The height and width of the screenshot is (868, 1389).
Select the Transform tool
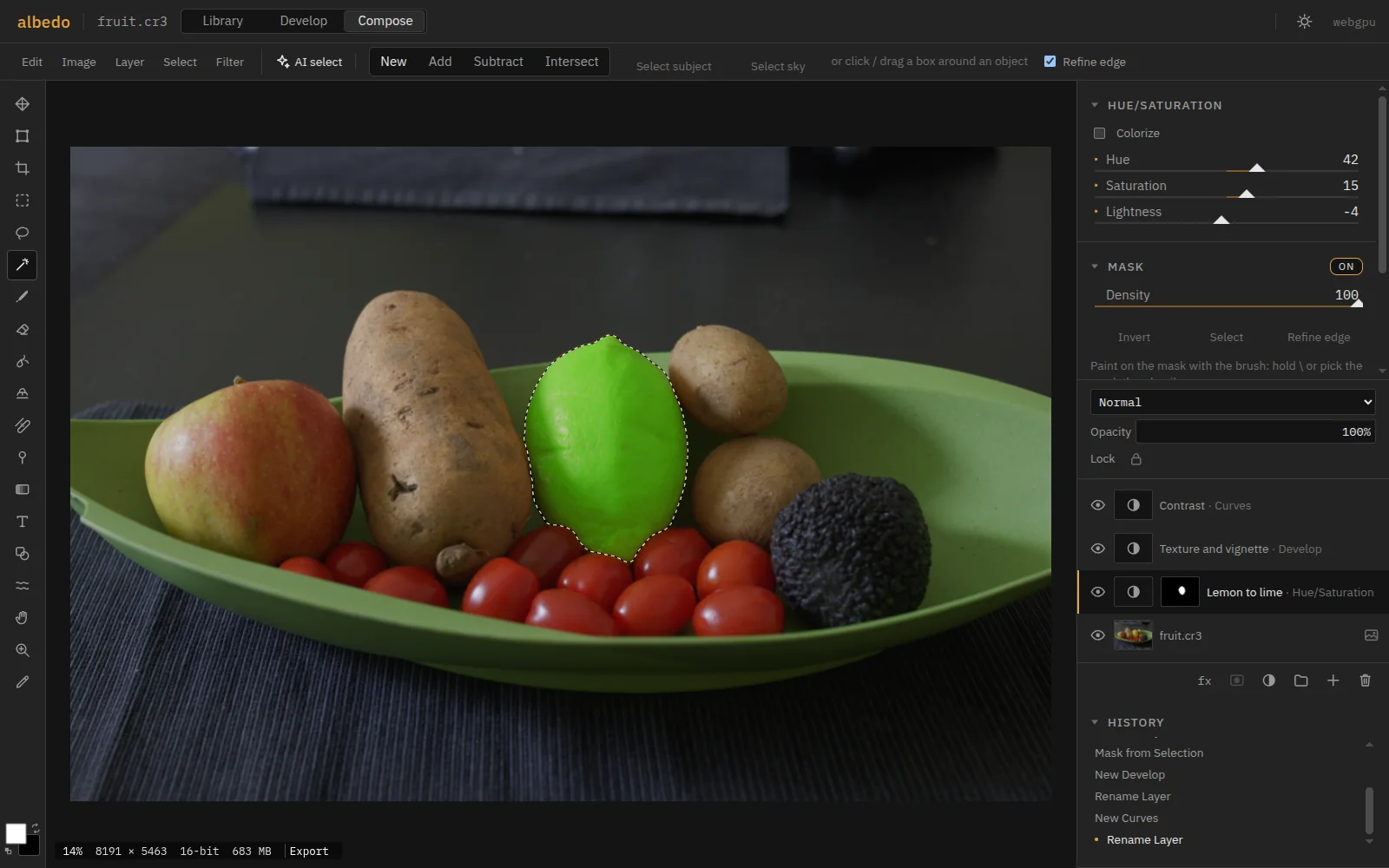click(x=23, y=136)
